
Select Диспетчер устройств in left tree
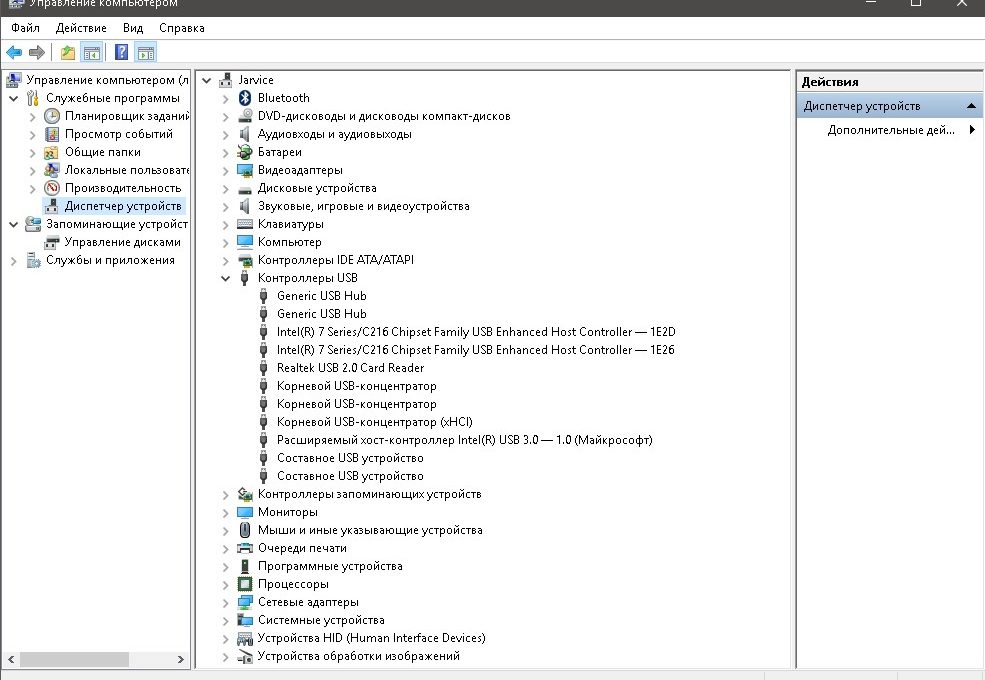tap(123, 206)
